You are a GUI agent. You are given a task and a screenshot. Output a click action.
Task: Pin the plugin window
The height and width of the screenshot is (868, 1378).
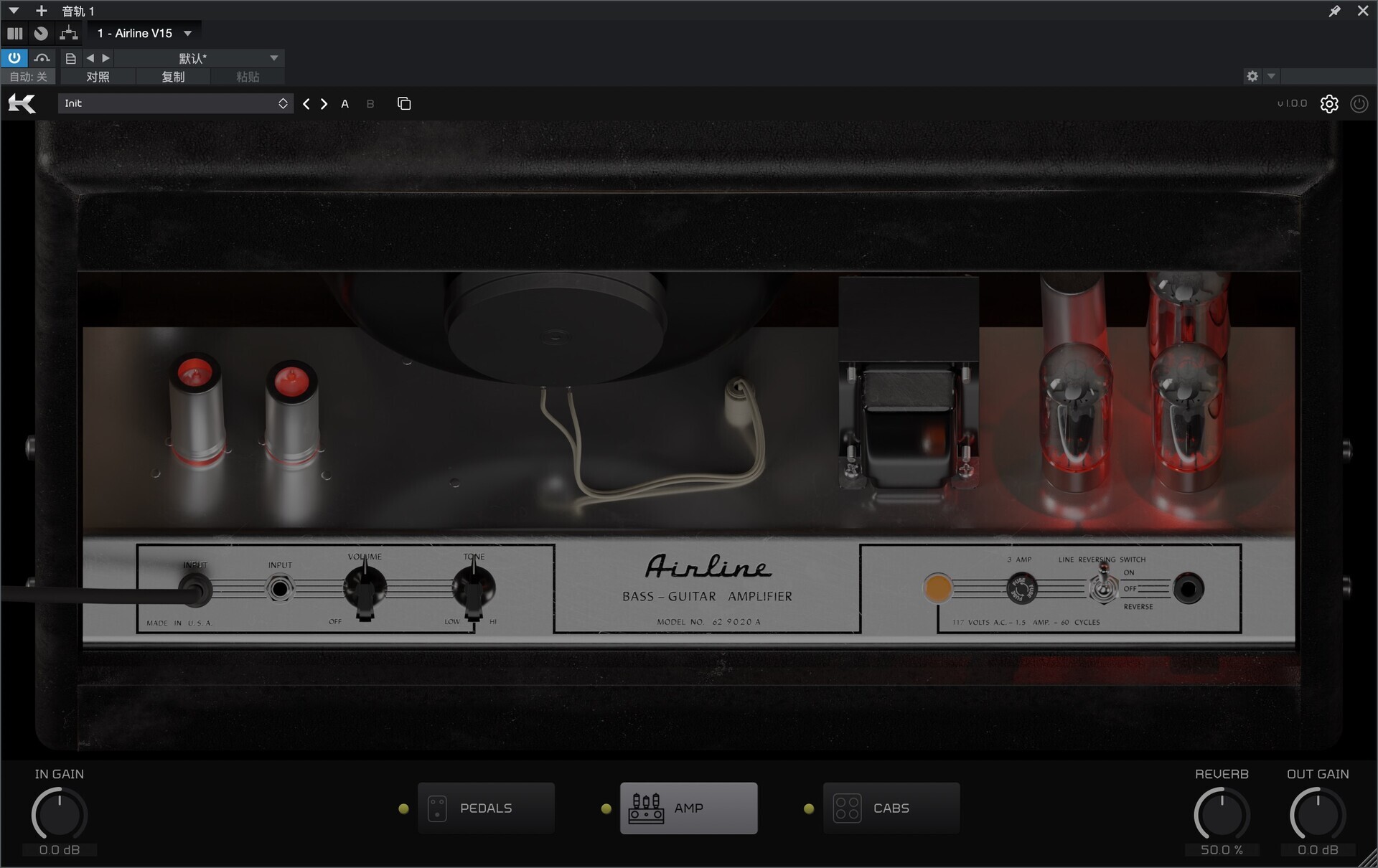point(1334,11)
